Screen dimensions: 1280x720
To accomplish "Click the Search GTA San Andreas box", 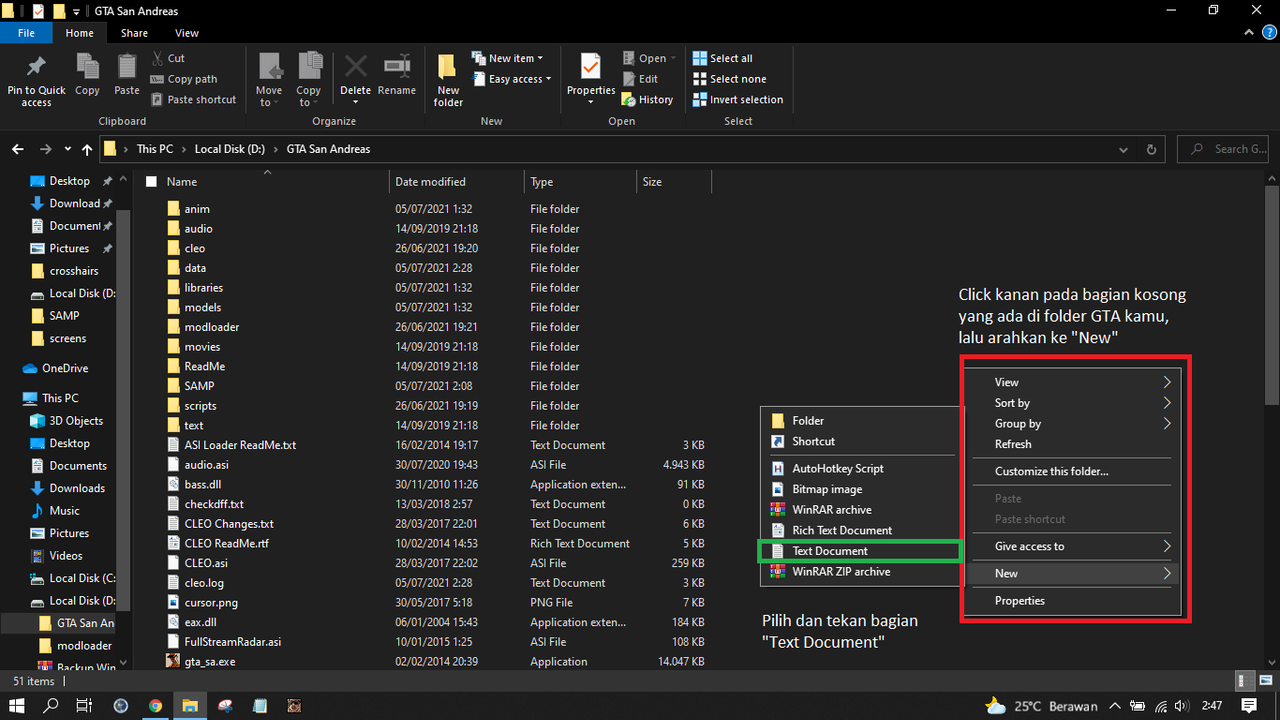I will point(1225,149).
